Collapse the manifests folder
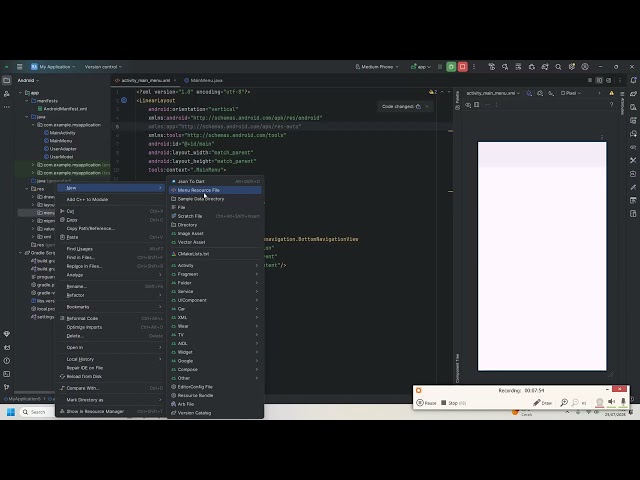Viewport: 640px width, 480px height. pos(27,101)
